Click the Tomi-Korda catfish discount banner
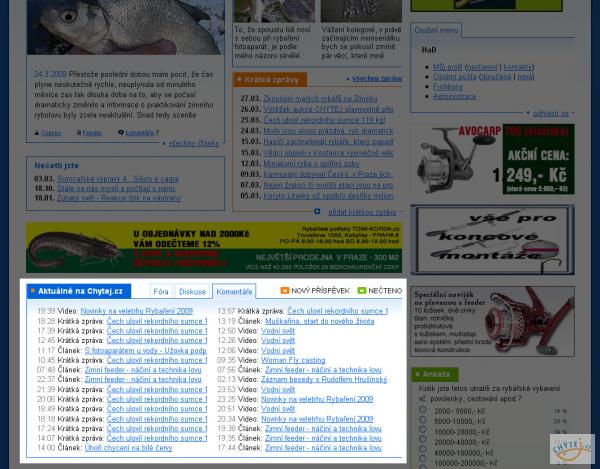 pos(214,247)
